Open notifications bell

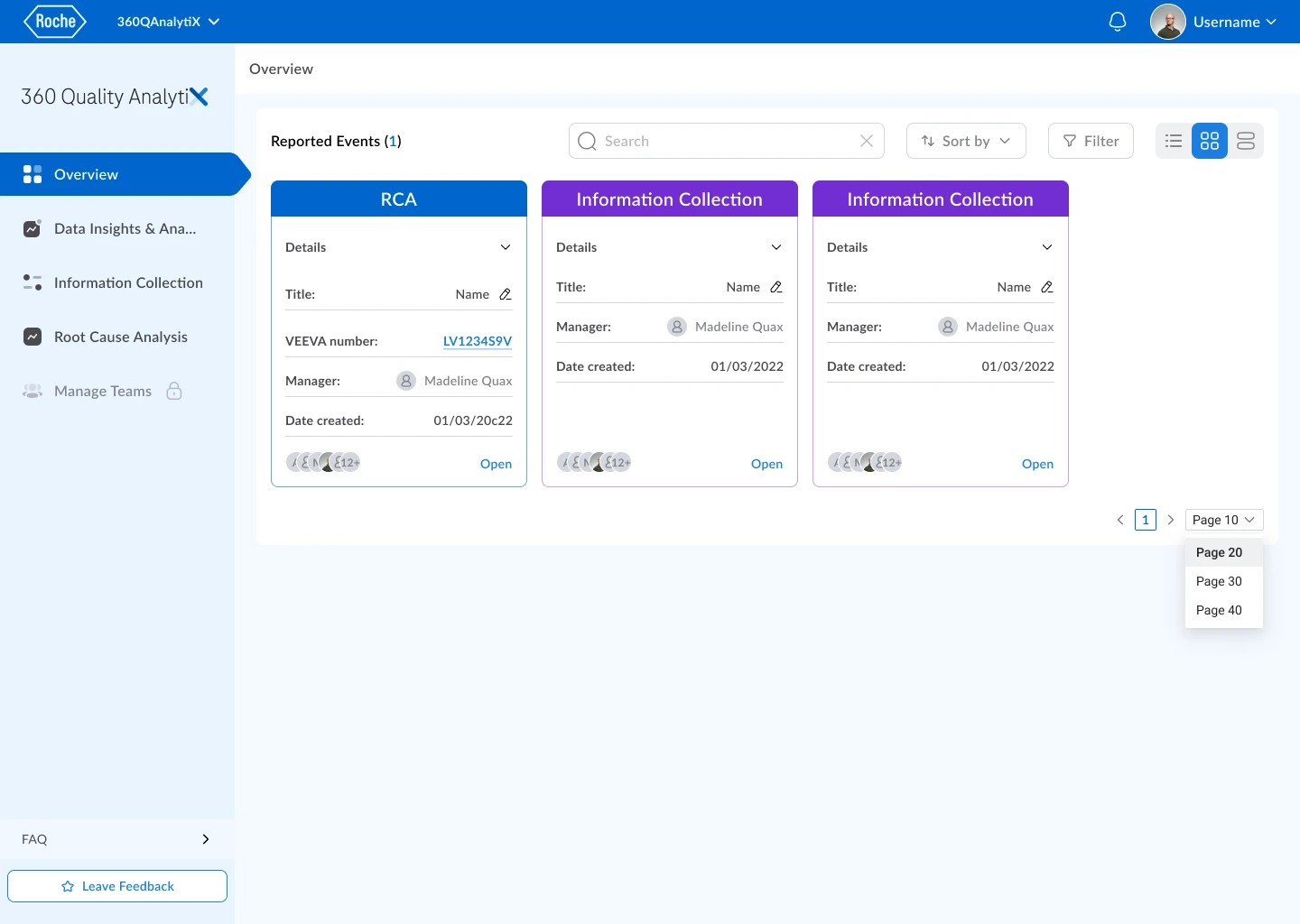(1118, 22)
